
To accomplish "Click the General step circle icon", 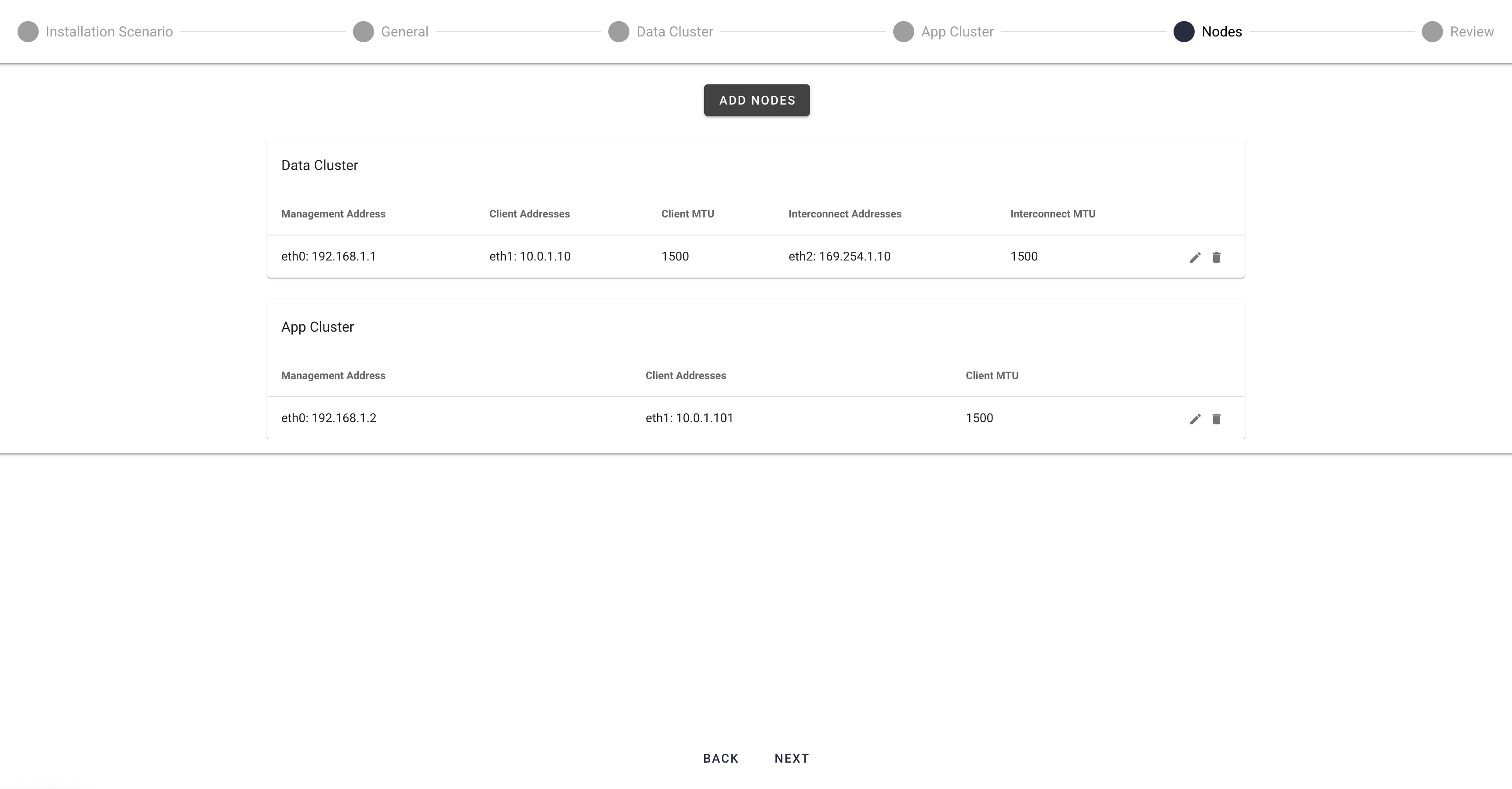I will click(363, 32).
